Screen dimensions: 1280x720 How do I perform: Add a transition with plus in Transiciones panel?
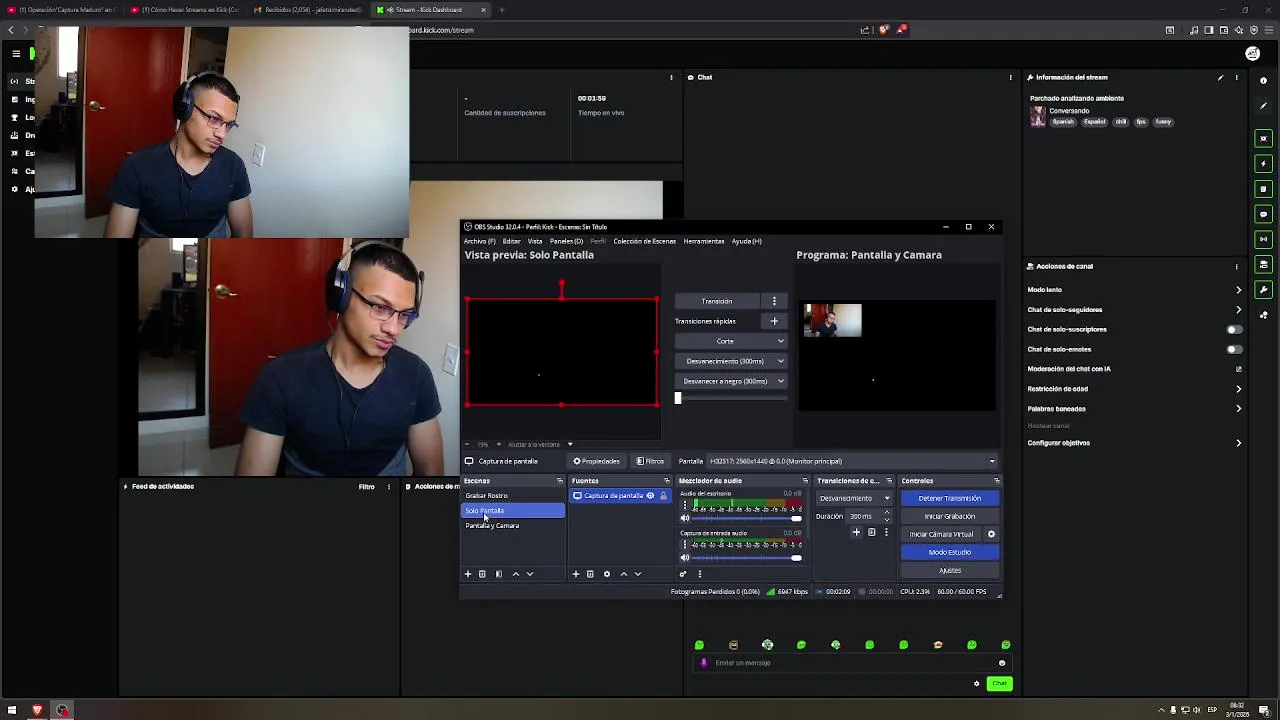click(x=856, y=533)
